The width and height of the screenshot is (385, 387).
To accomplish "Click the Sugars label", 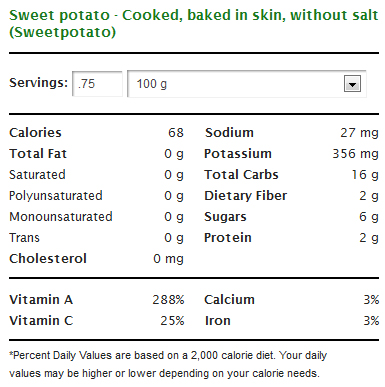I will (225, 217).
